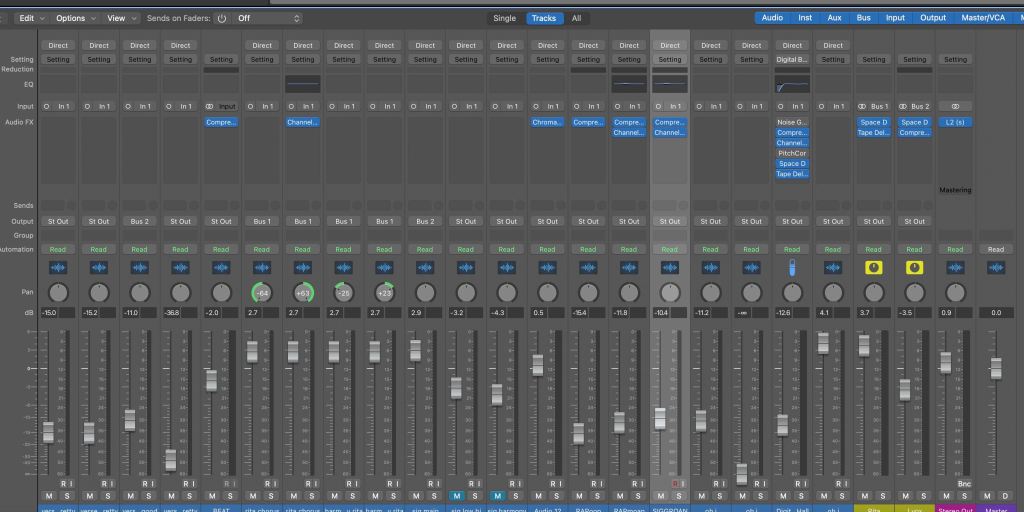Click the yellow knob icon on Bus 2 strip

914,268
